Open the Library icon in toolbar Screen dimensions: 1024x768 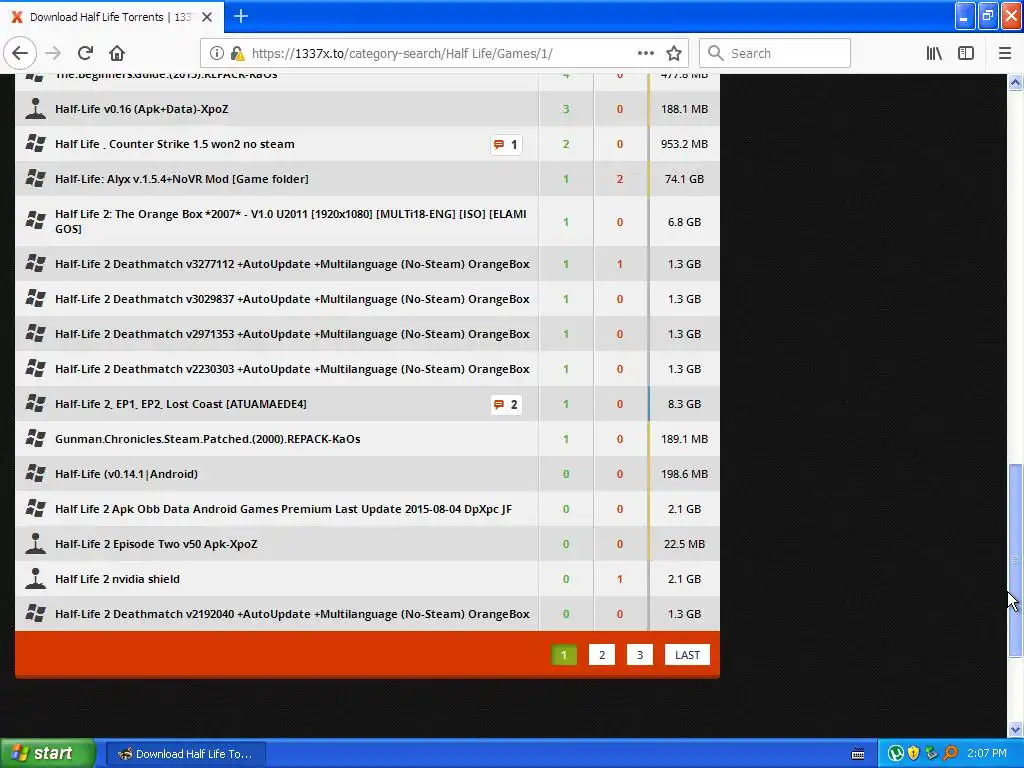(x=935, y=54)
